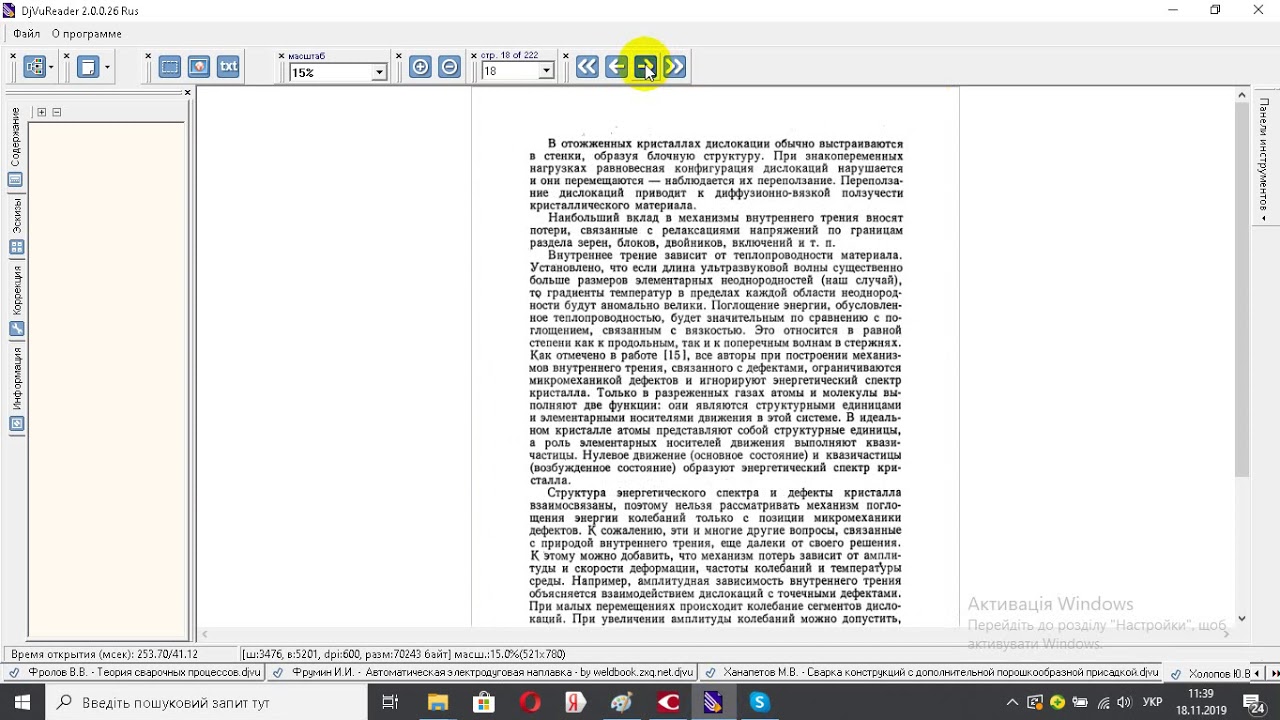Click the page layout mode icon
The height and width of the screenshot is (720, 1280).
[88, 67]
